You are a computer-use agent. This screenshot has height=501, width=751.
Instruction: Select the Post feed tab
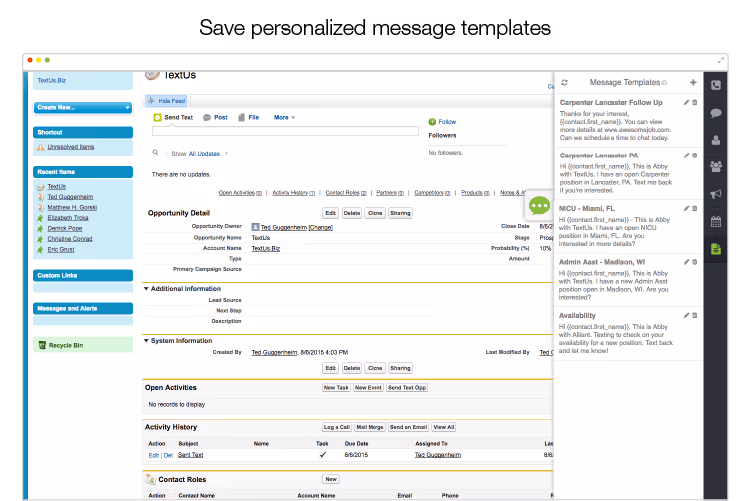click(x=215, y=117)
